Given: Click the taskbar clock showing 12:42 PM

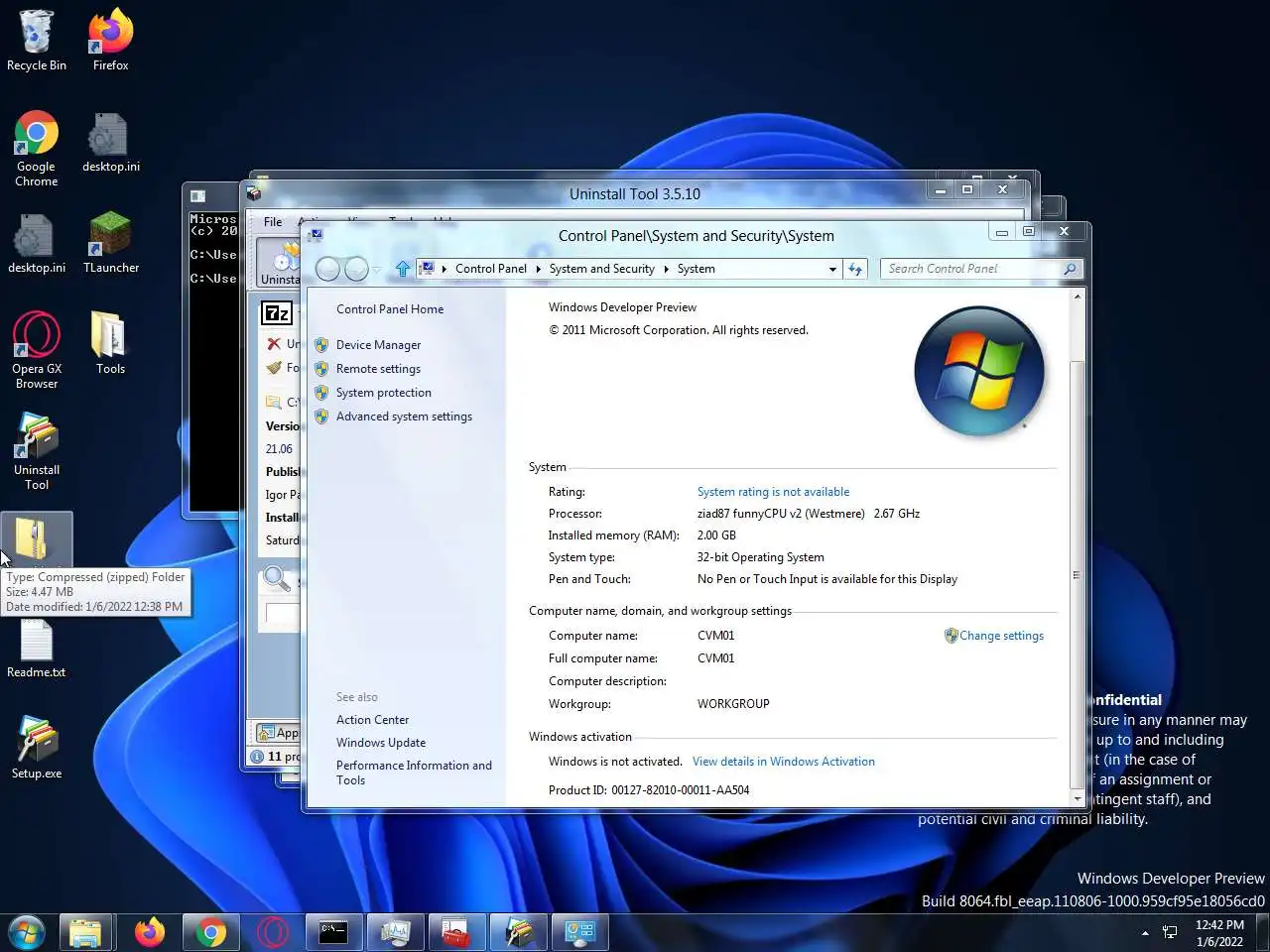Looking at the screenshot, I should pyautogui.click(x=1219, y=933).
